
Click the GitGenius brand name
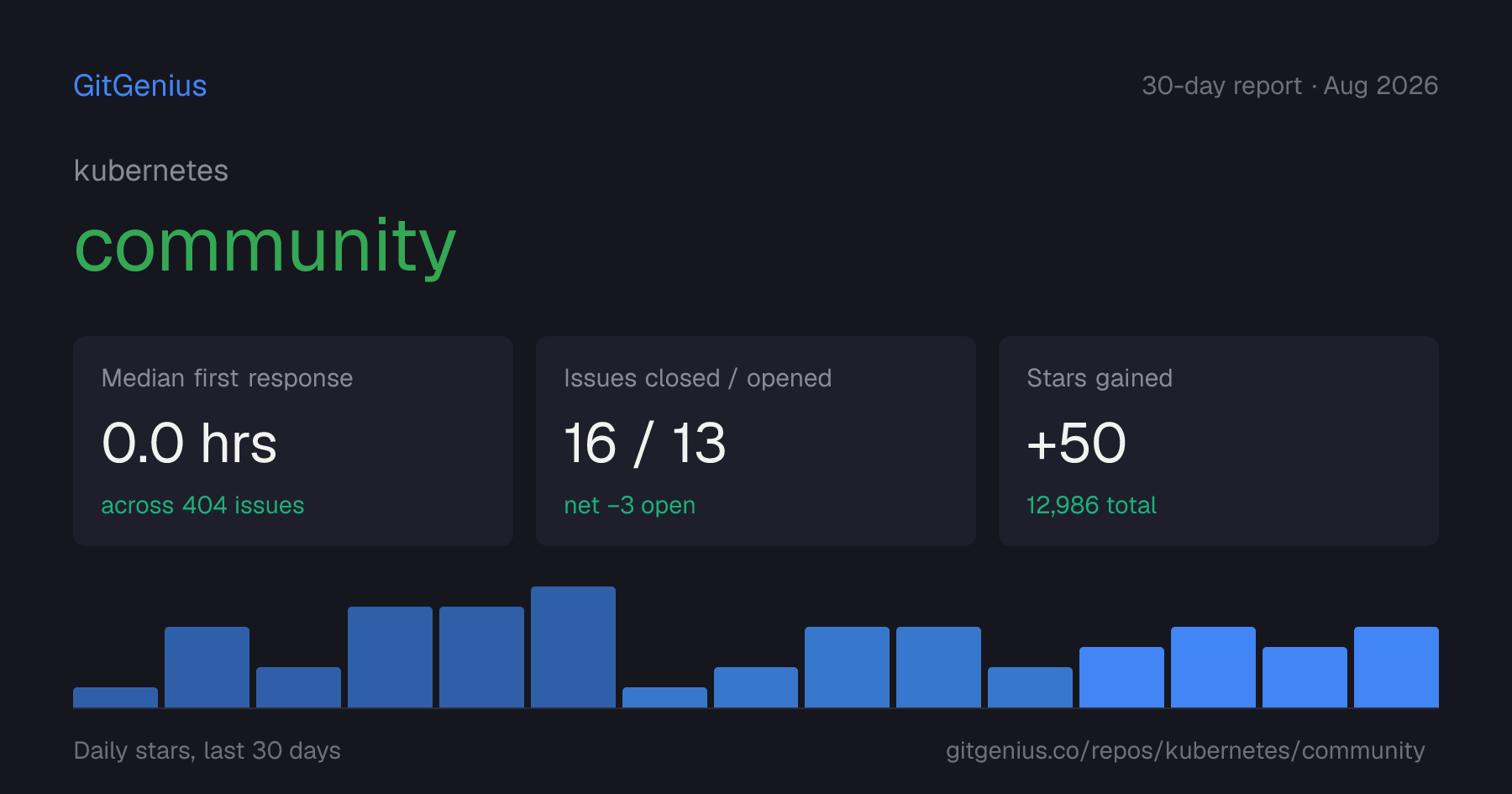(x=140, y=86)
